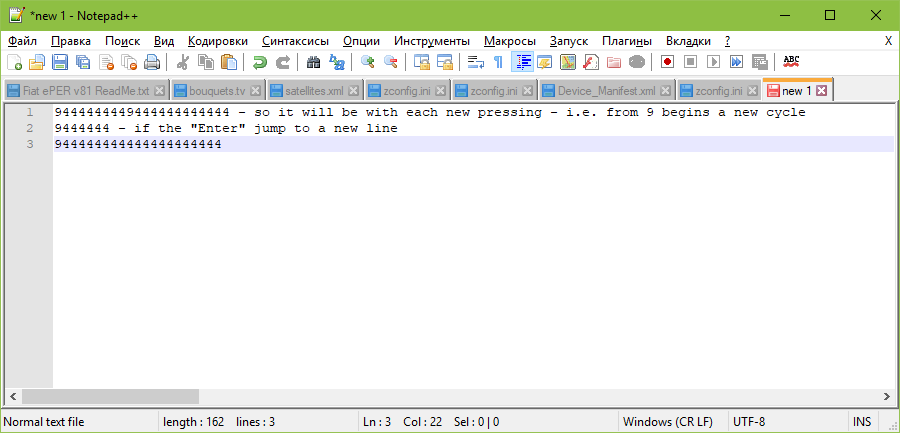Switch to the satellites.xml tab

pos(307,90)
